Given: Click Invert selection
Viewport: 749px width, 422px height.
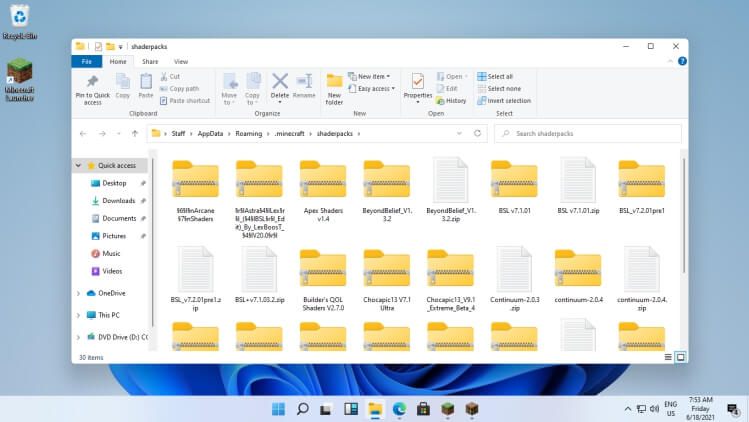Looking at the screenshot, I should click(504, 101).
